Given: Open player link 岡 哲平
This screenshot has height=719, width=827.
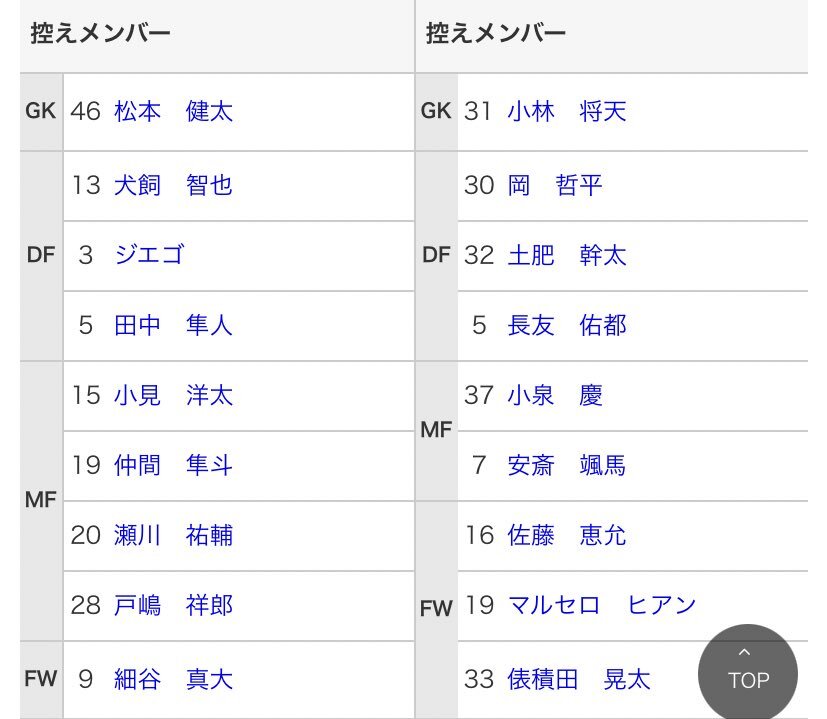Looking at the screenshot, I should pos(555,185).
